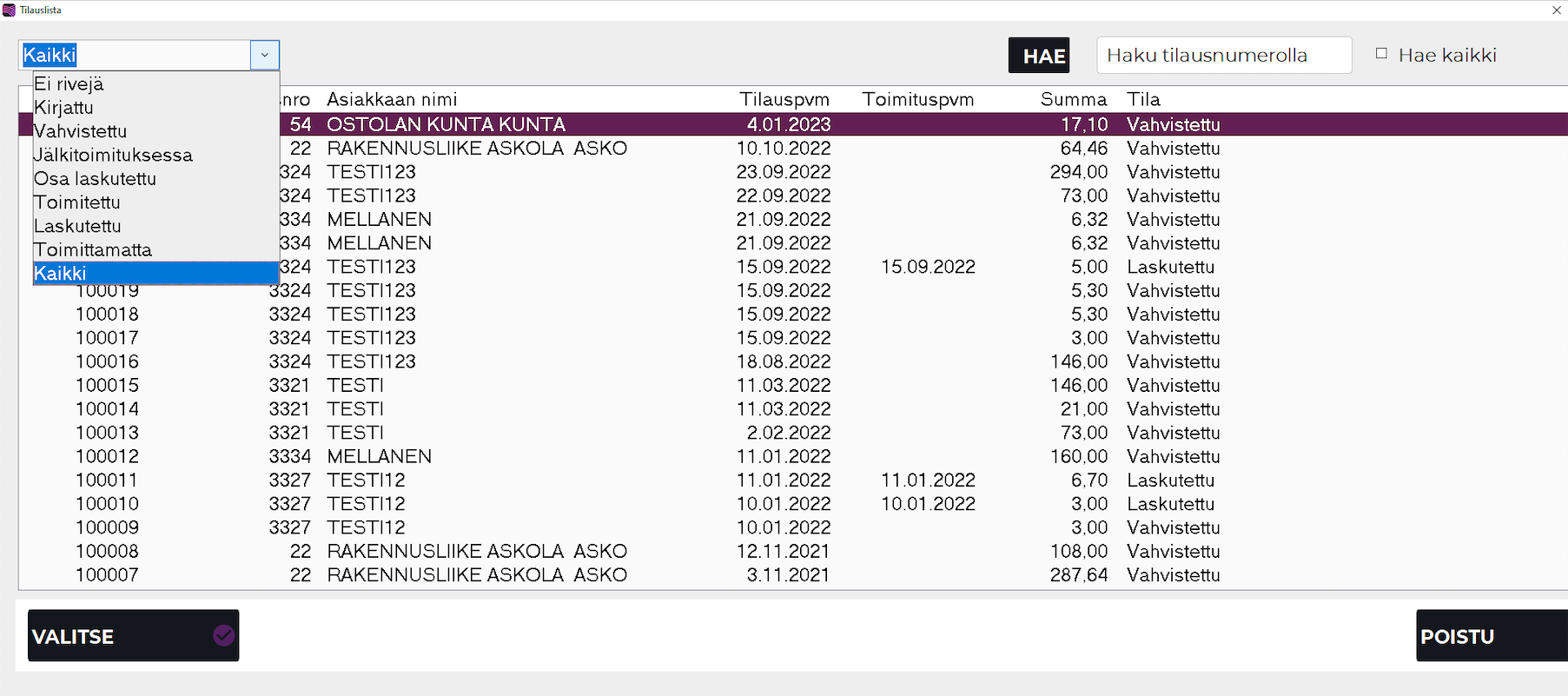
Task: Sort by the Tilauspvm column header
Action: click(x=784, y=100)
